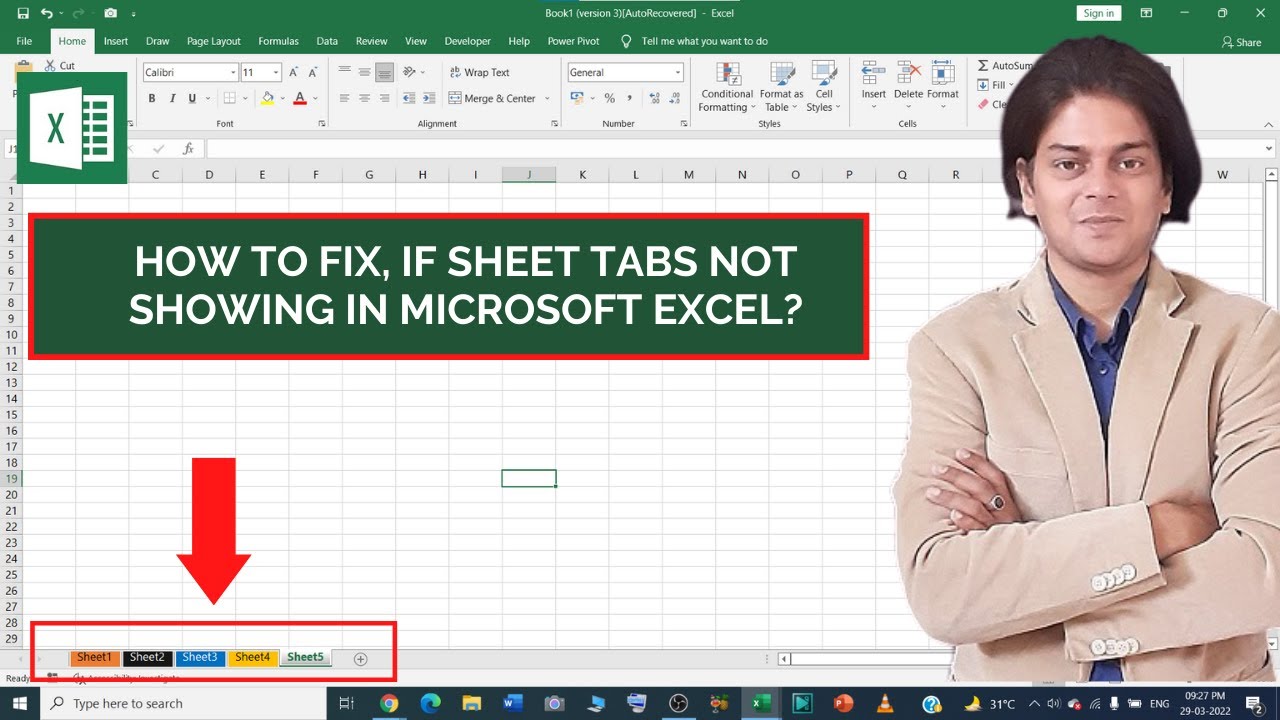
Task: Click the Delete cells button
Action: pyautogui.click(x=908, y=85)
